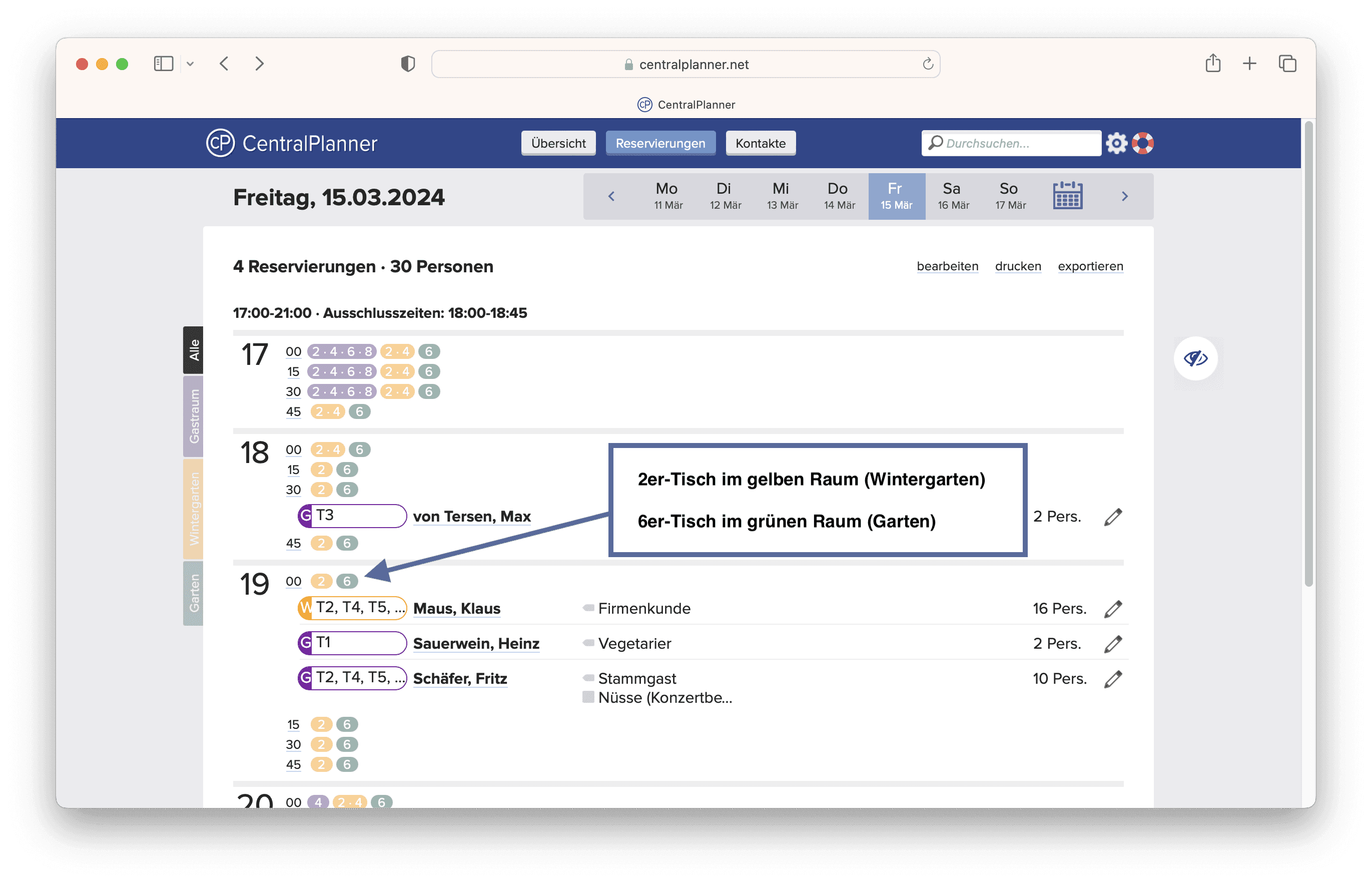Open the Kontakte tab

click(x=760, y=143)
